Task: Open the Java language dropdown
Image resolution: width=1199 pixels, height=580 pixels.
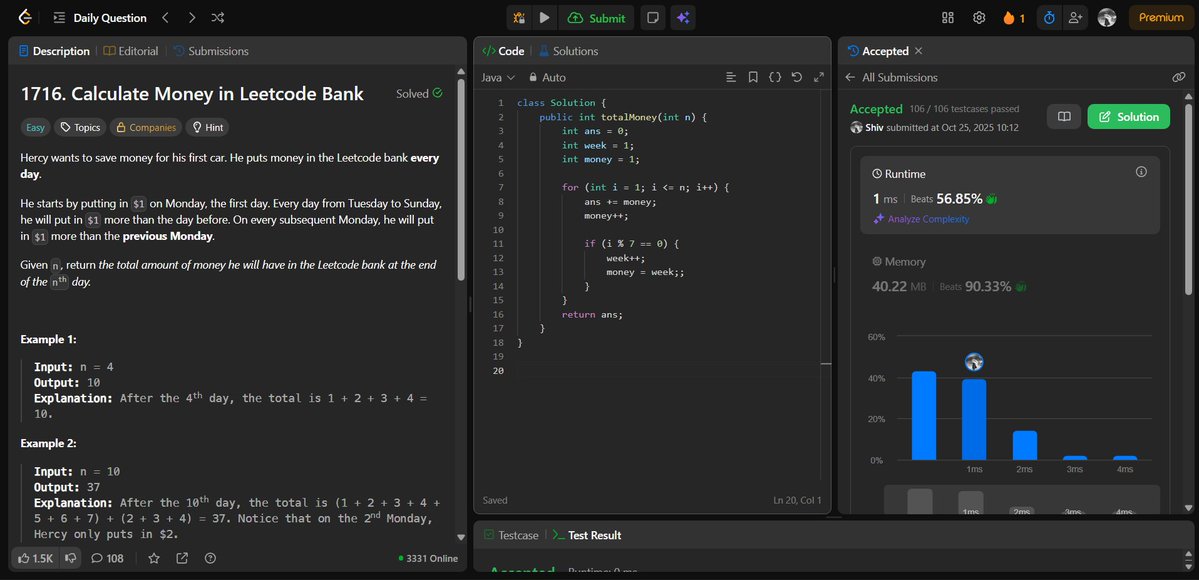Action: [x=499, y=77]
